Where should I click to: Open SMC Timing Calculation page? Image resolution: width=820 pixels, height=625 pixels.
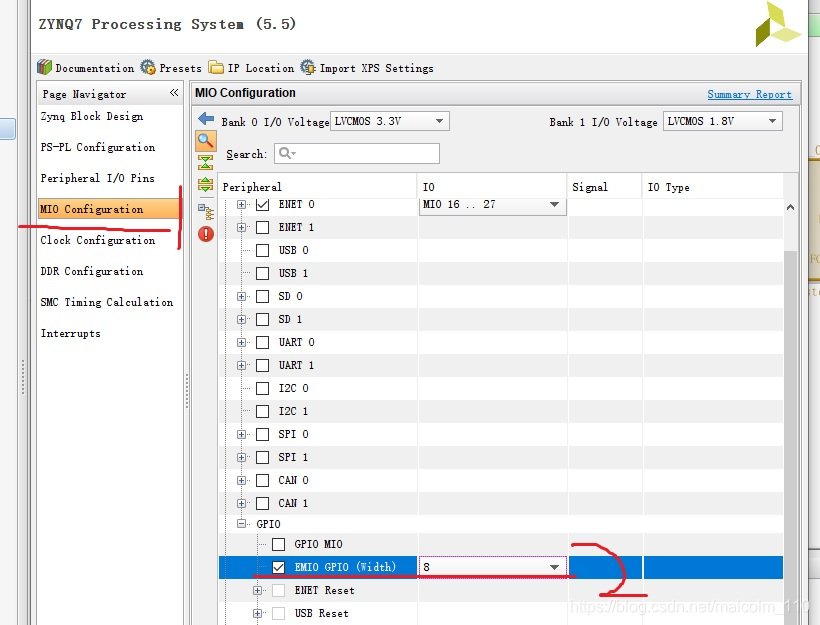click(107, 302)
